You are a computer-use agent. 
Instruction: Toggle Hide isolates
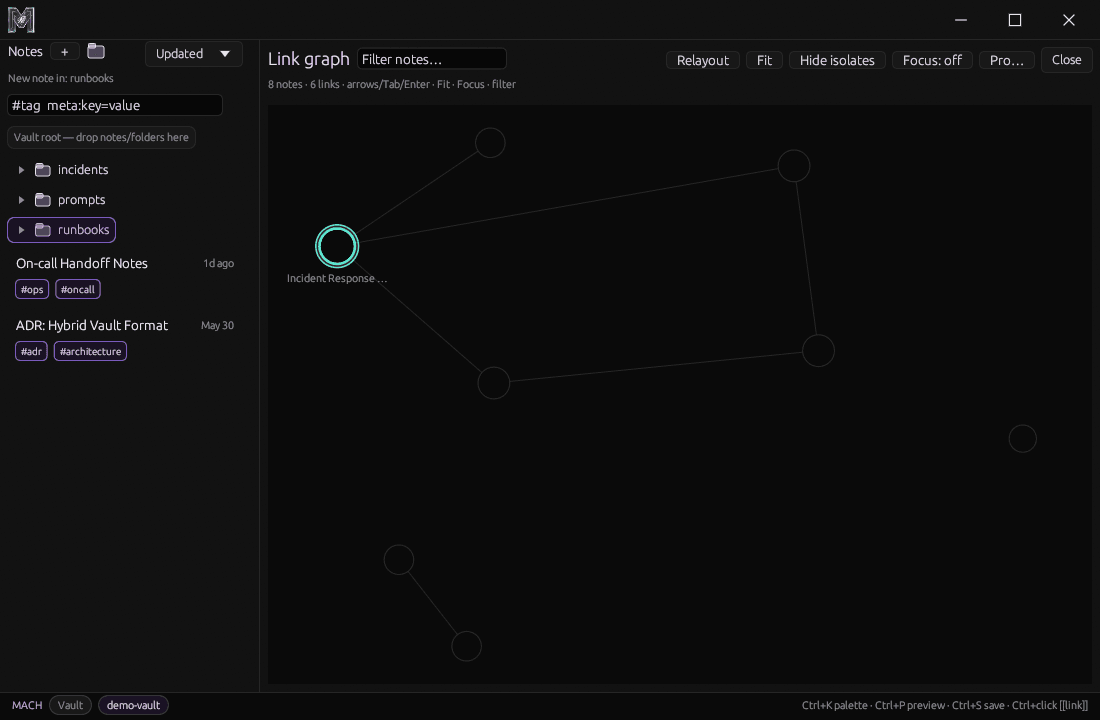click(837, 60)
